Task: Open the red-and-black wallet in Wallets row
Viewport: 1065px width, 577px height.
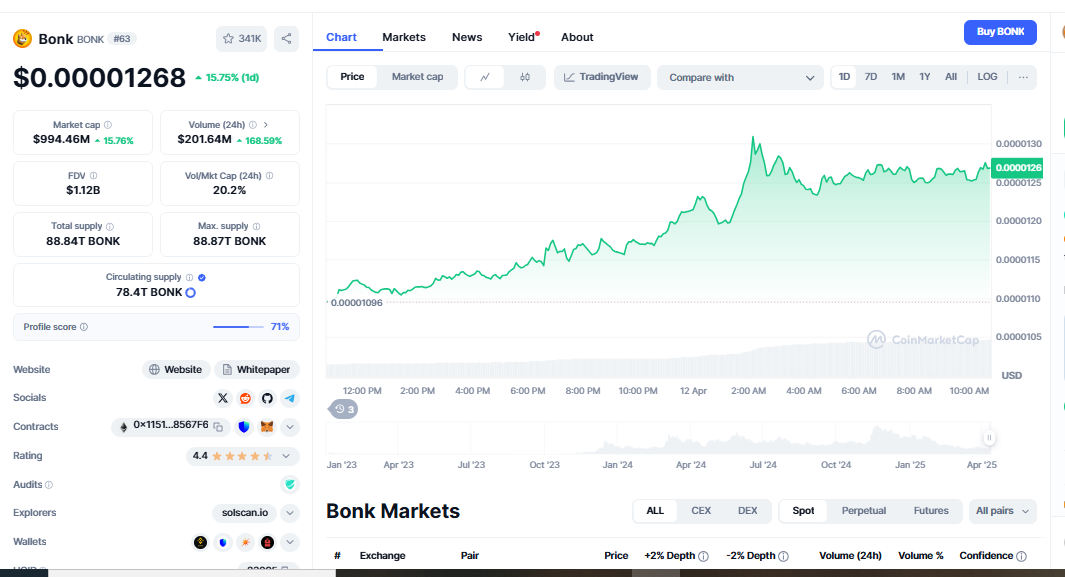Action: tap(268, 542)
